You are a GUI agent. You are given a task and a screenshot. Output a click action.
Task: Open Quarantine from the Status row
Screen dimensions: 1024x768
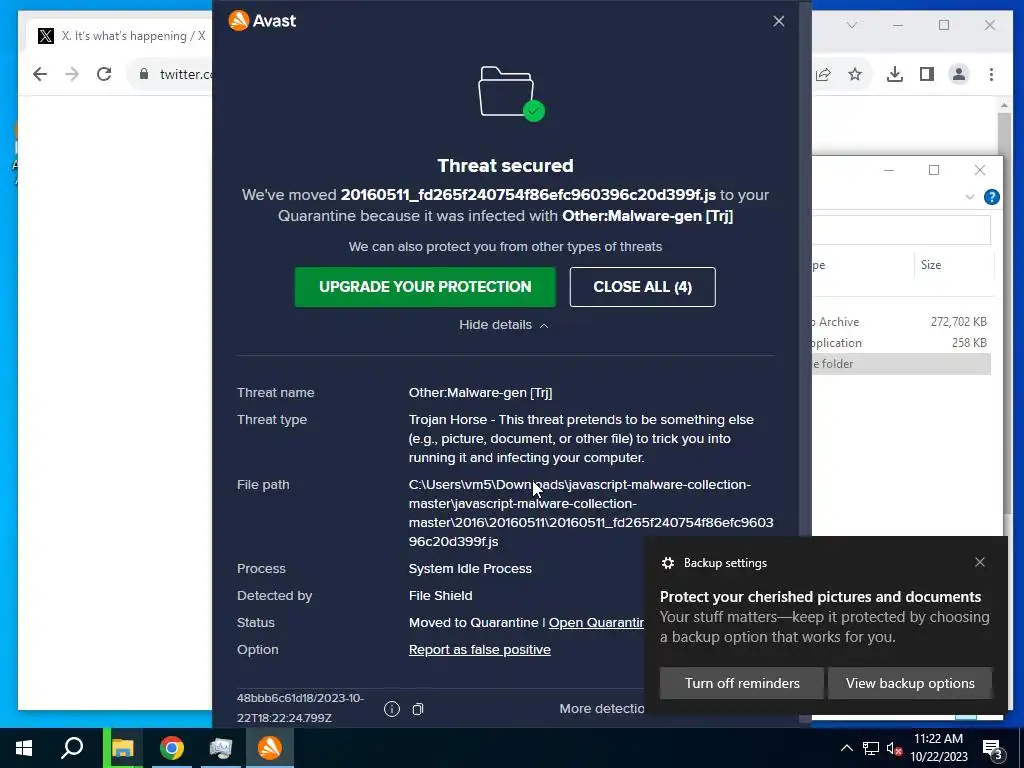click(596, 622)
